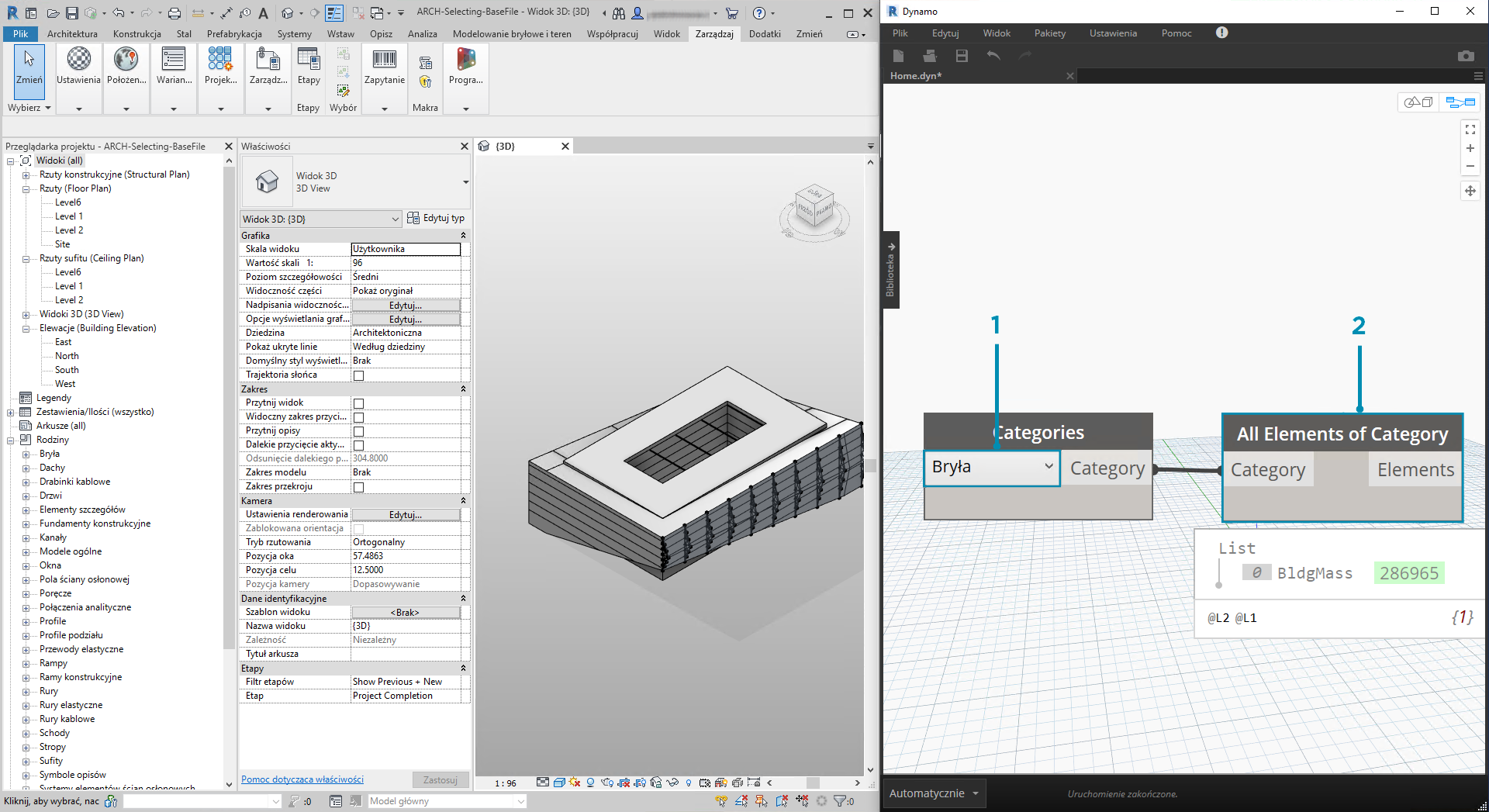Toggle Przytnij widok checkbox
Screen dimensions: 1489x812
pyautogui.click(x=358, y=403)
